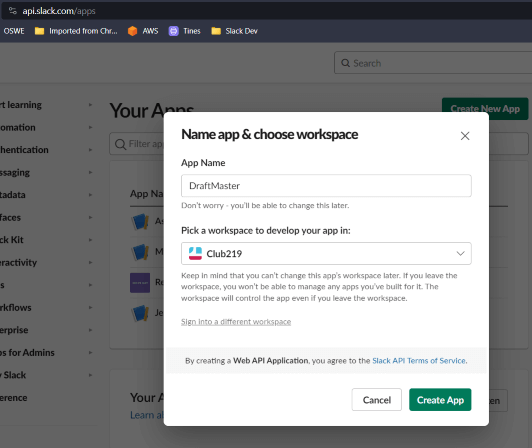The width and height of the screenshot is (532, 448).
Task: Click the Club219 workspace logo icon
Action: coord(195,254)
